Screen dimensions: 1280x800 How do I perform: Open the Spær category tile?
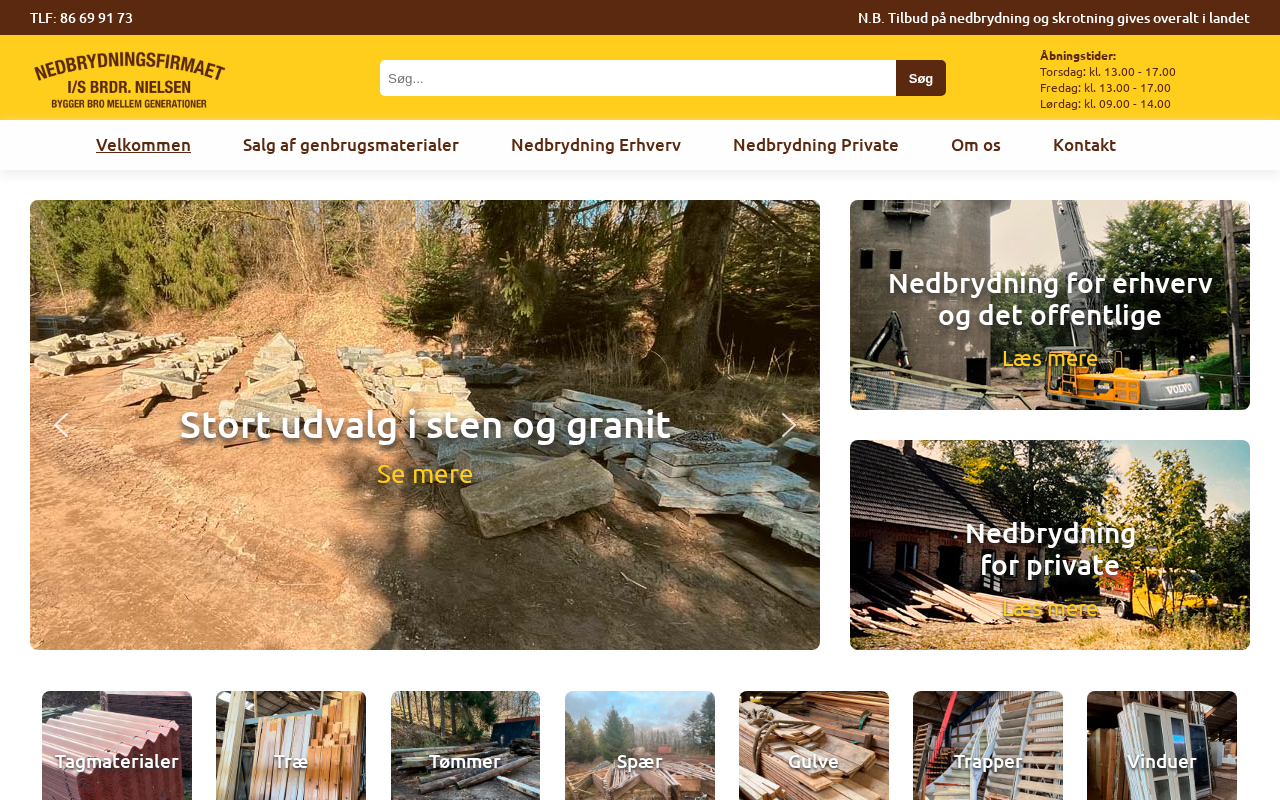pyautogui.click(x=640, y=746)
